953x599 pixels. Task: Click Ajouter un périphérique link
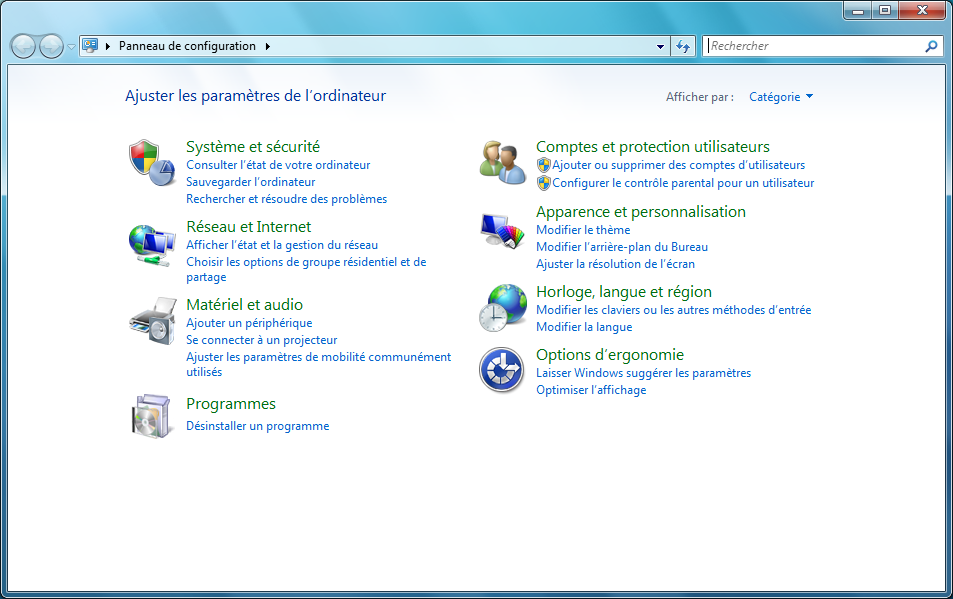point(249,323)
